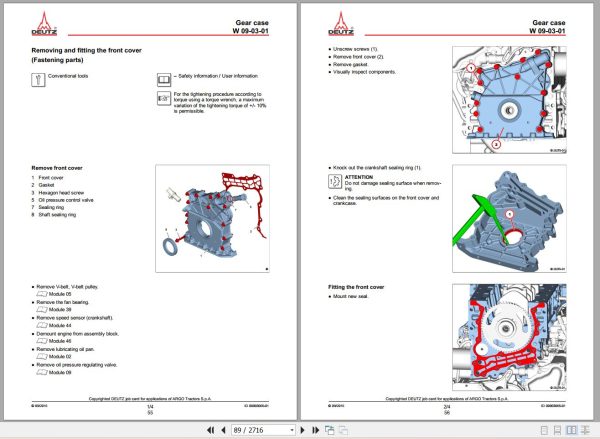Click the 'Remove V-belt, V-belt pulley' step
The image size is (600, 439).
[x=67, y=287]
